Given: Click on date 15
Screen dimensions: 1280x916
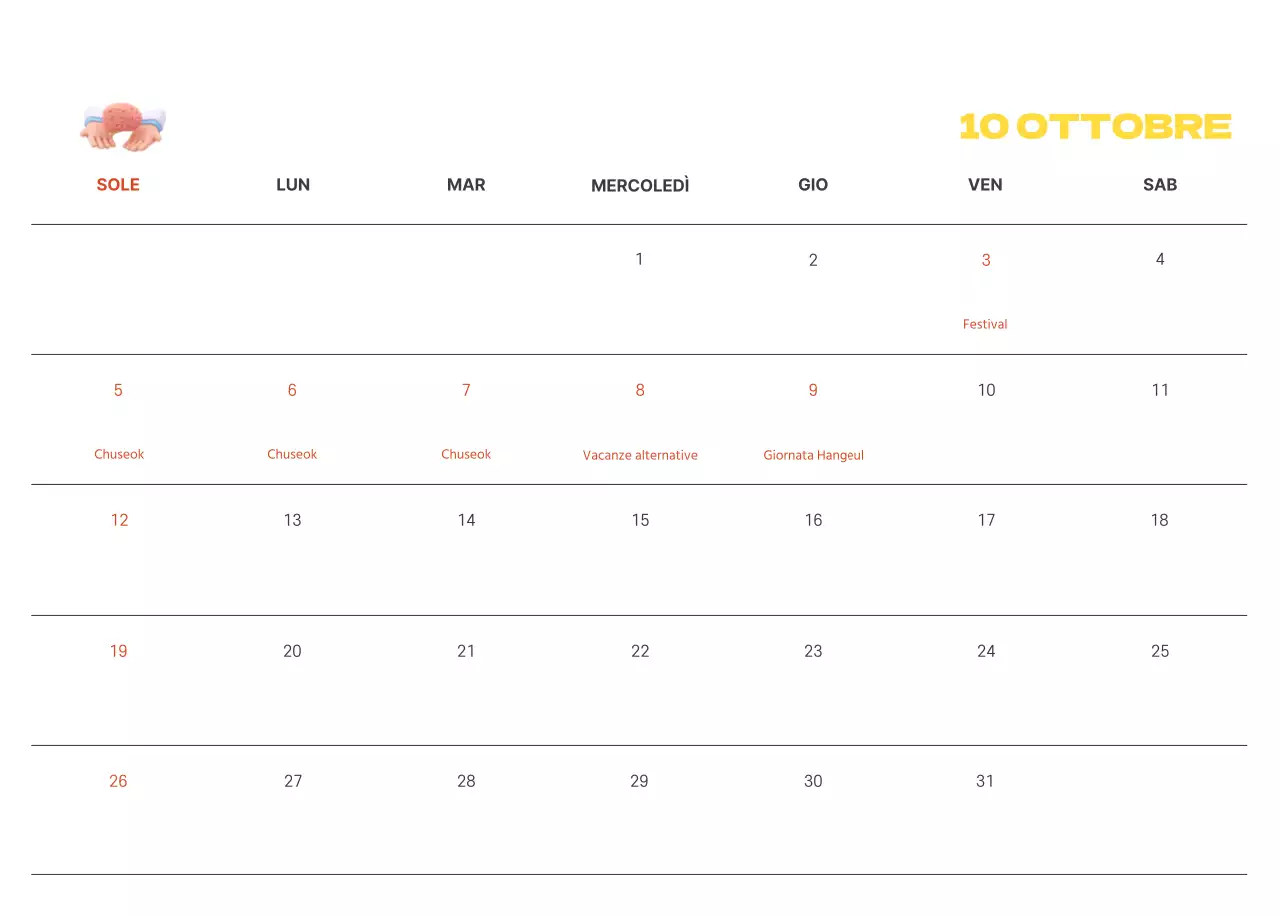Looking at the screenshot, I should pos(640,520).
